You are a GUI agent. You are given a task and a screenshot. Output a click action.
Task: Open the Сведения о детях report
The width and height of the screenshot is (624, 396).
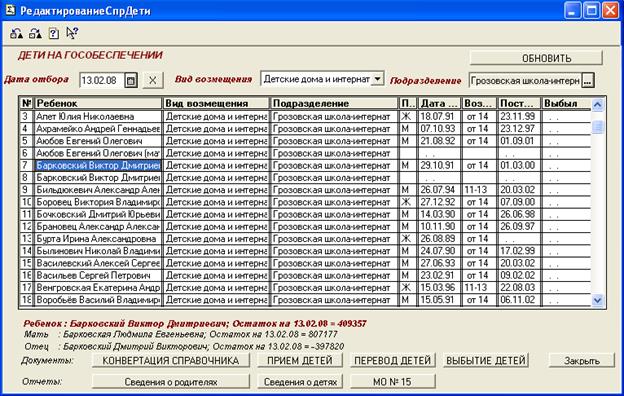point(300,382)
